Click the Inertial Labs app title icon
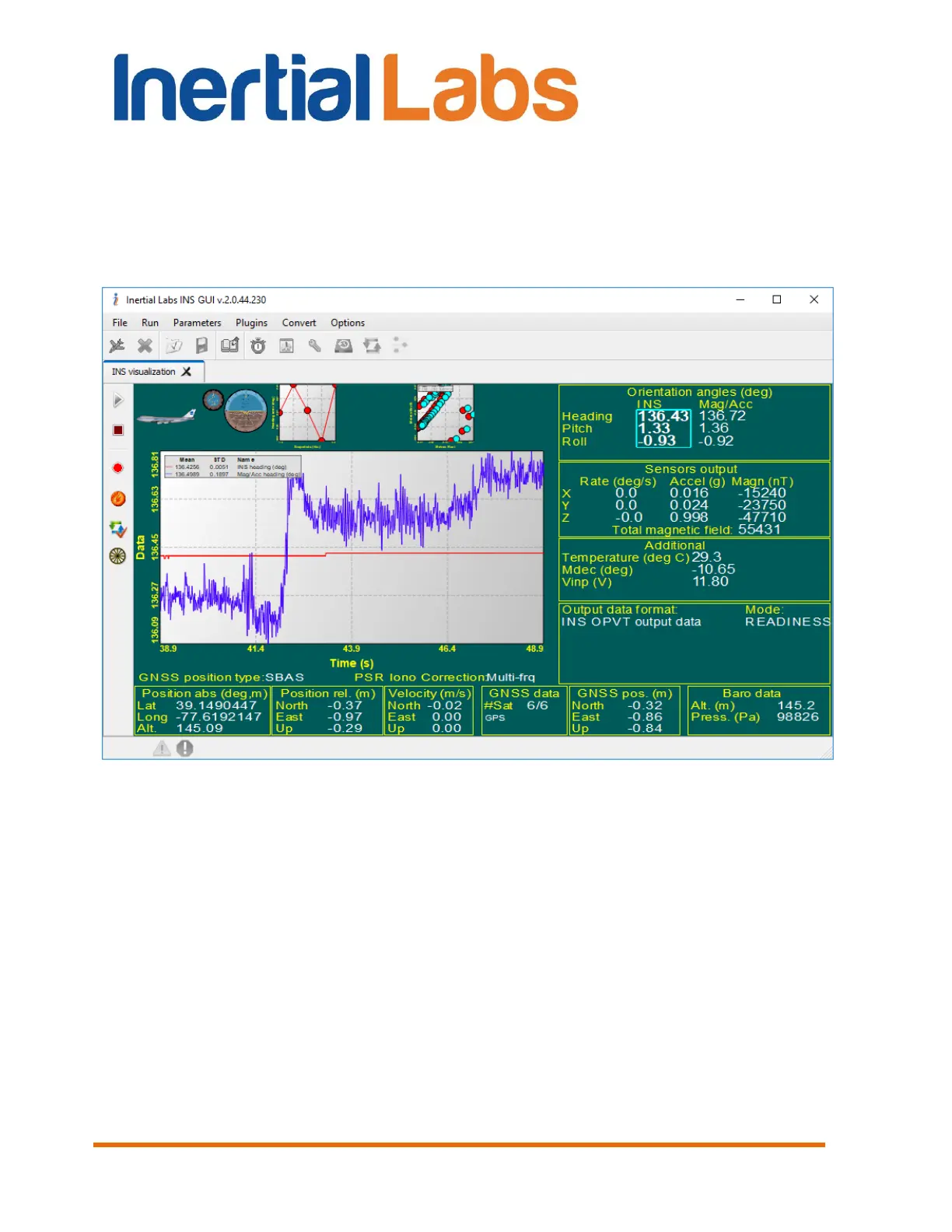The height and width of the screenshot is (1232, 952). point(115,299)
